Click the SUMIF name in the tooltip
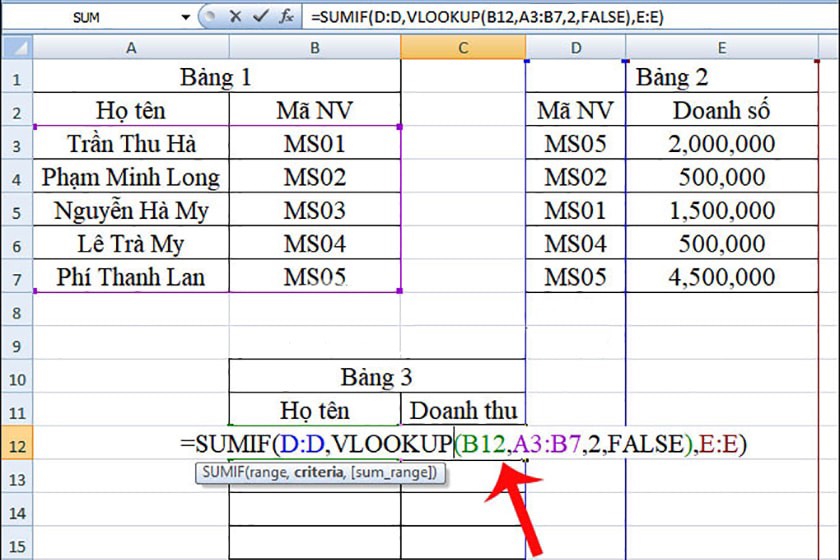Viewport: 840px width, 560px height. pyautogui.click(x=223, y=472)
